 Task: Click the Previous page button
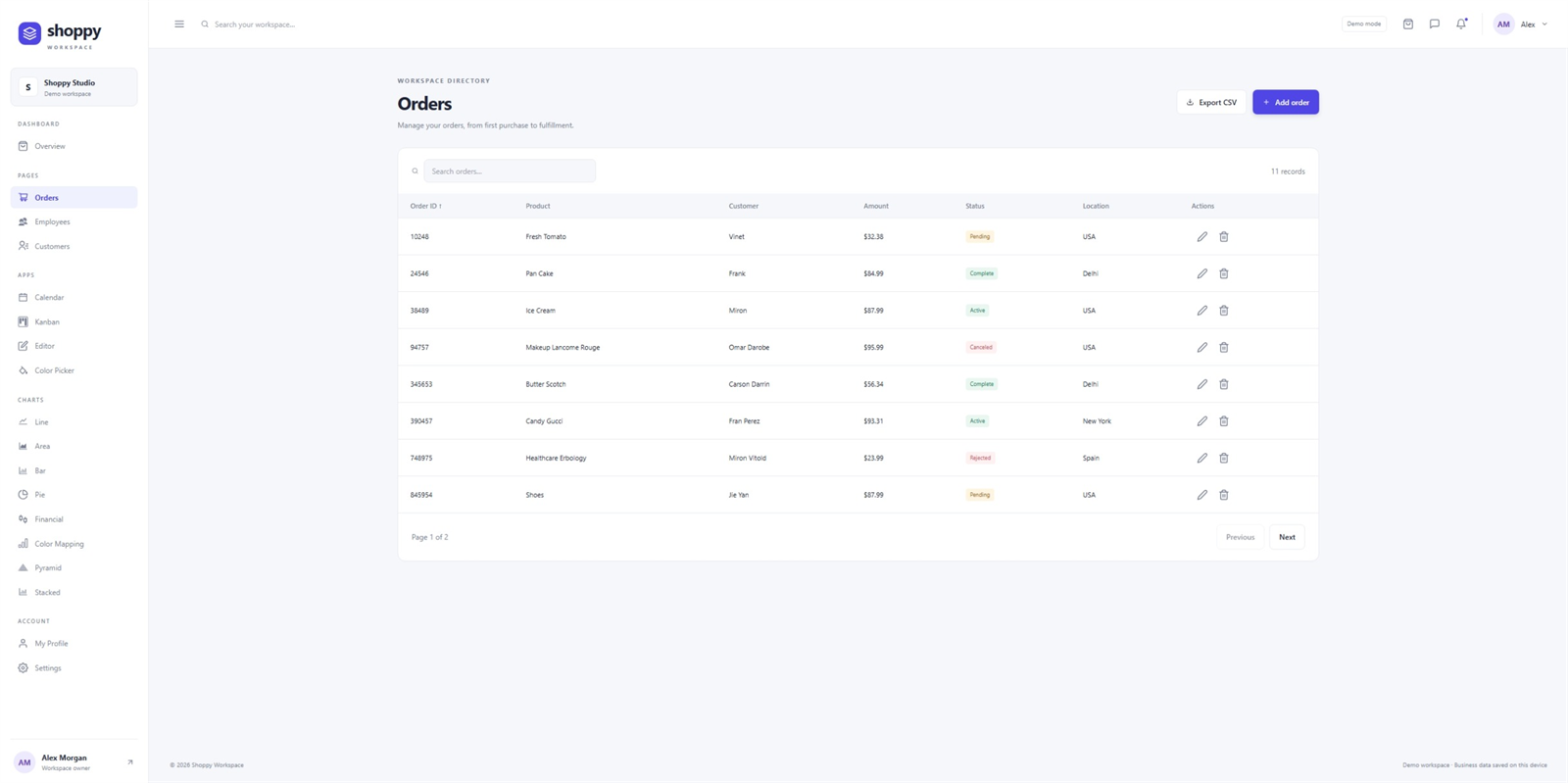click(1240, 537)
